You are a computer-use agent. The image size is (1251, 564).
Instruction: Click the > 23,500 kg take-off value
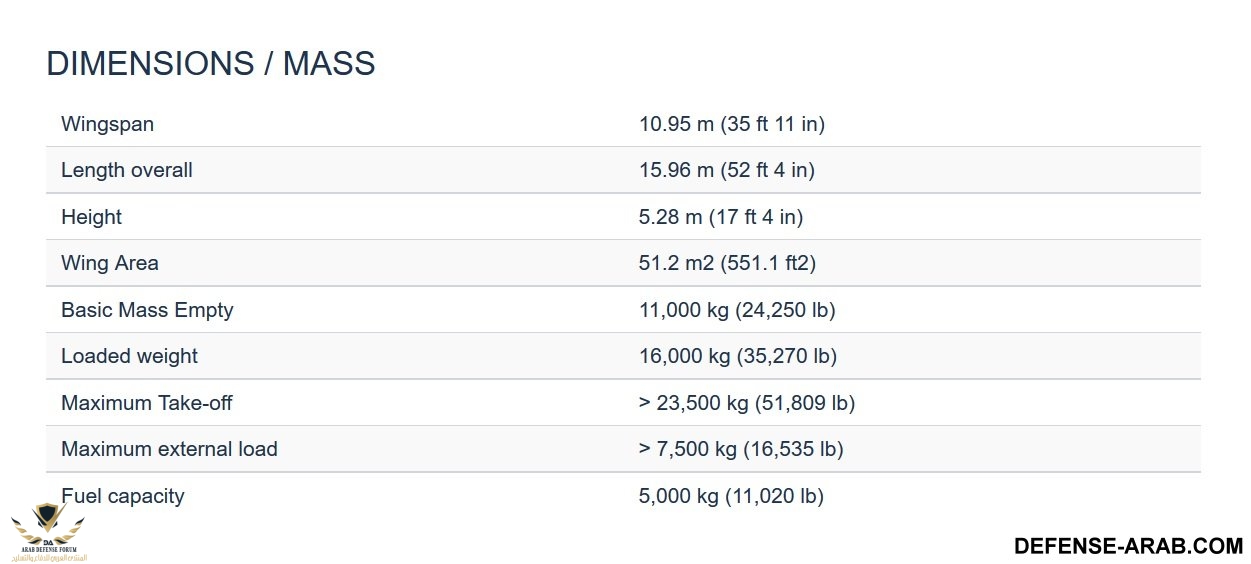point(747,403)
